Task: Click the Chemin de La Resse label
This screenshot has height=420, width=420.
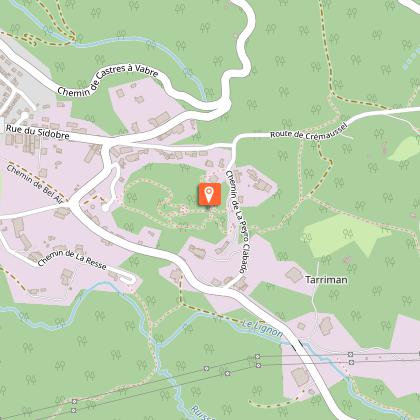Action: [x=72, y=260]
